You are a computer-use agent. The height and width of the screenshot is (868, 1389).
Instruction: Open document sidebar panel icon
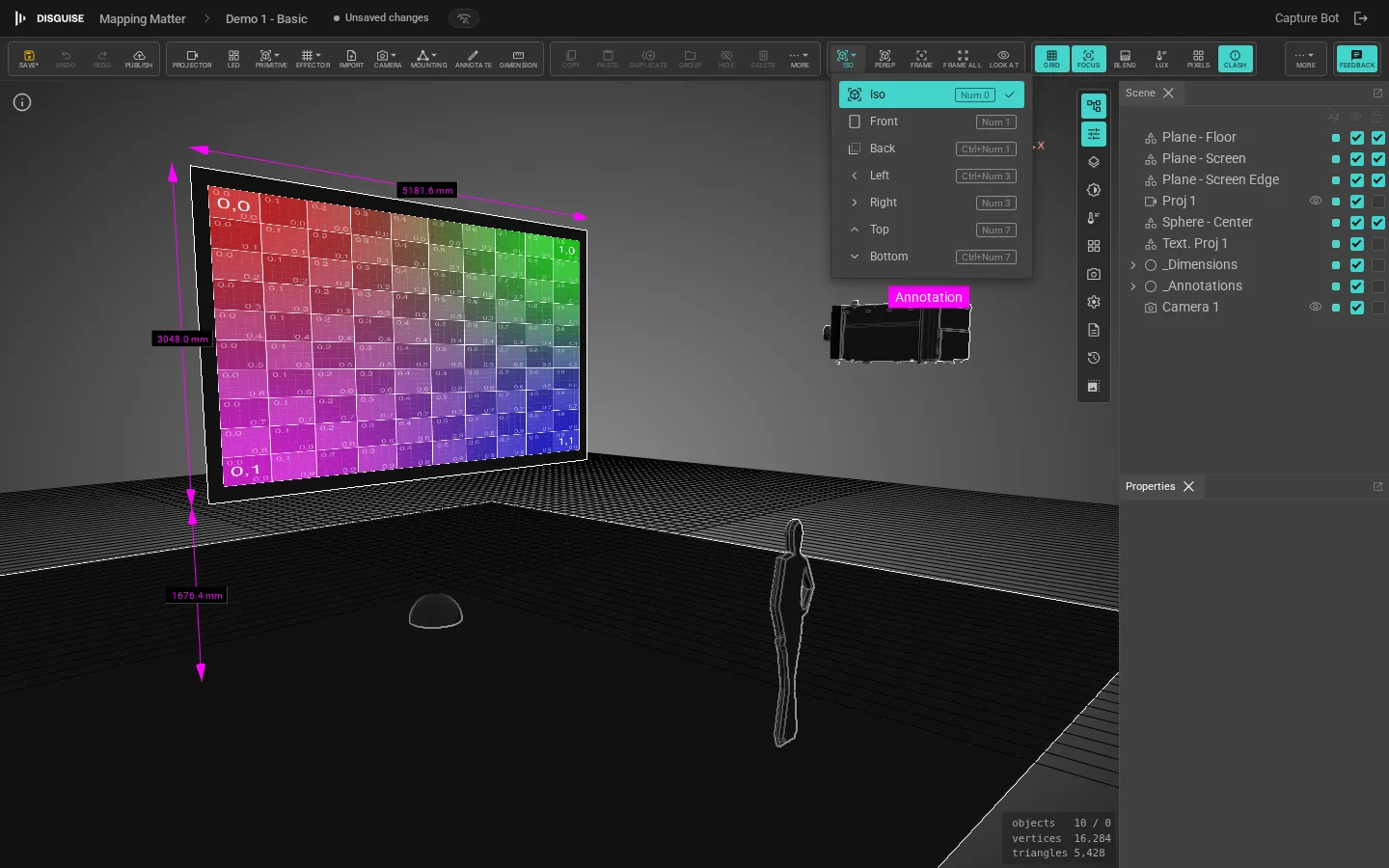[1093, 330]
